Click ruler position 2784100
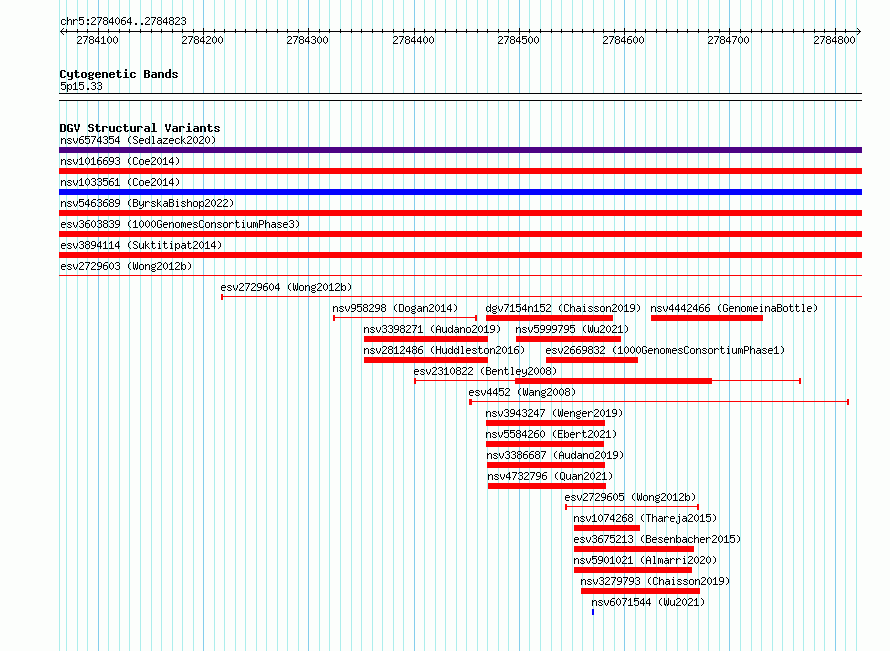The height and width of the screenshot is (651, 890). tap(97, 40)
